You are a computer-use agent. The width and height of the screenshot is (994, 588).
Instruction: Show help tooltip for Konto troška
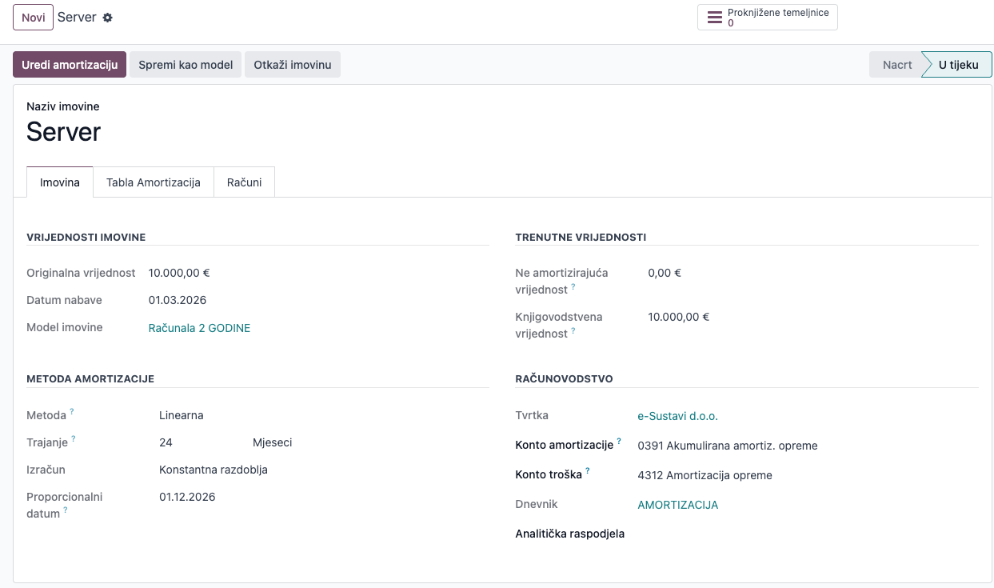[x=588, y=471]
